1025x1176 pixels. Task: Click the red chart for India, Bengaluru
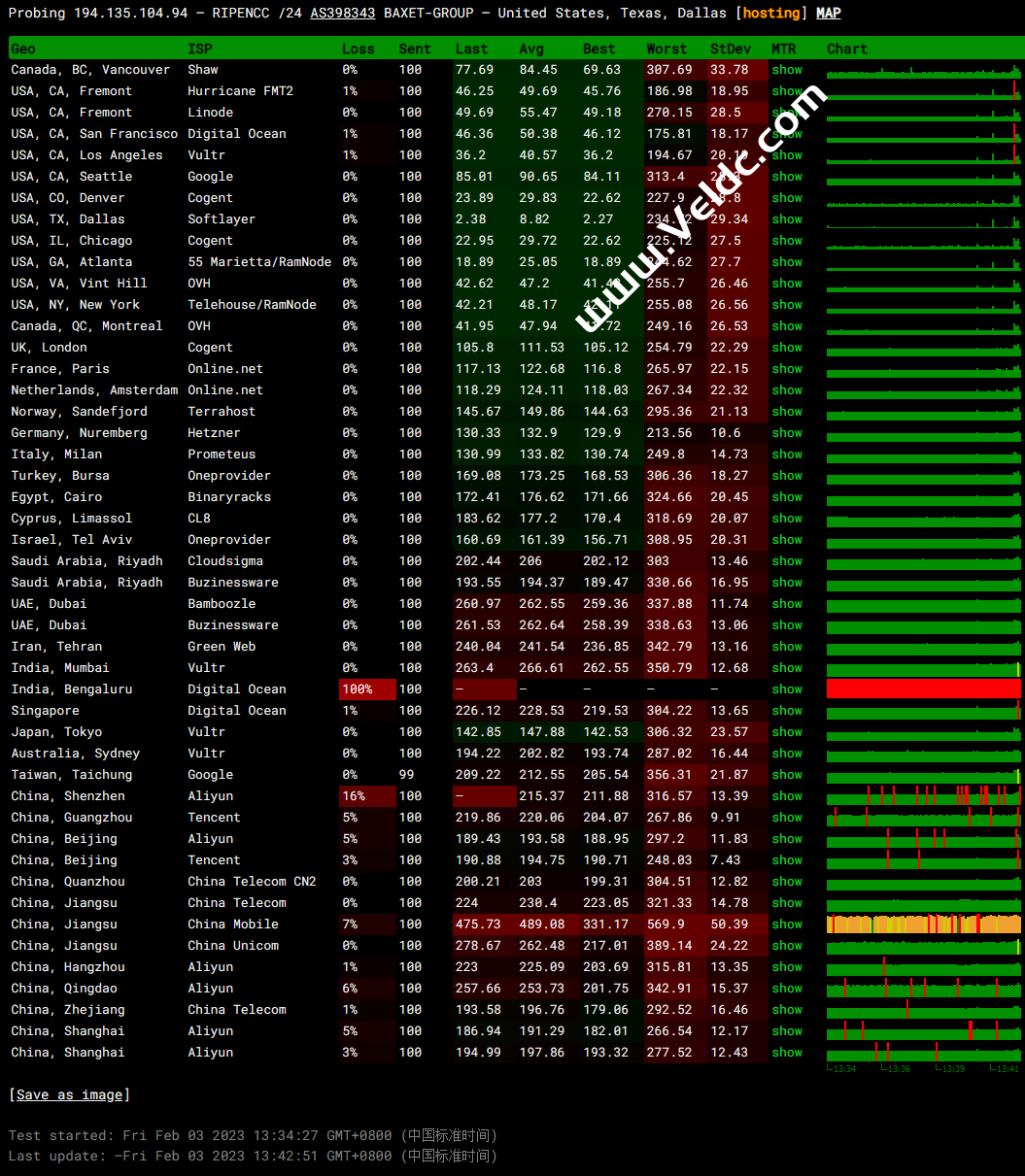[x=923, y=689]
